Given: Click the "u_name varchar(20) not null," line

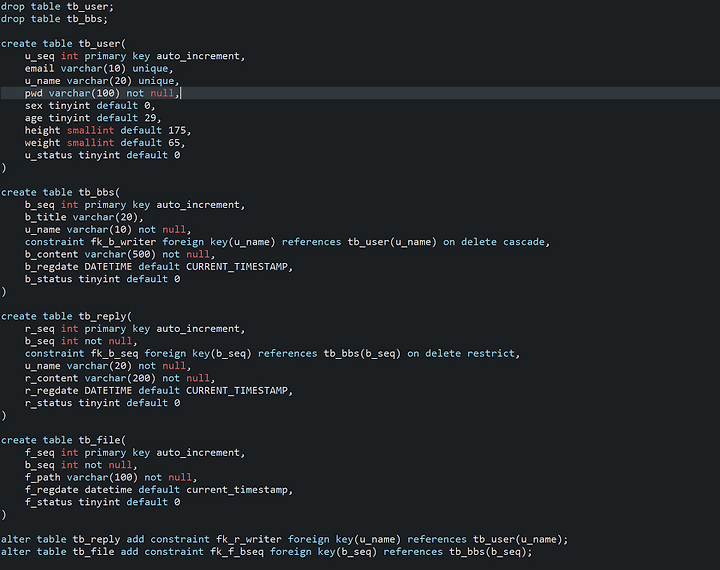Looking at the screenshot, I should click(108, 367).
